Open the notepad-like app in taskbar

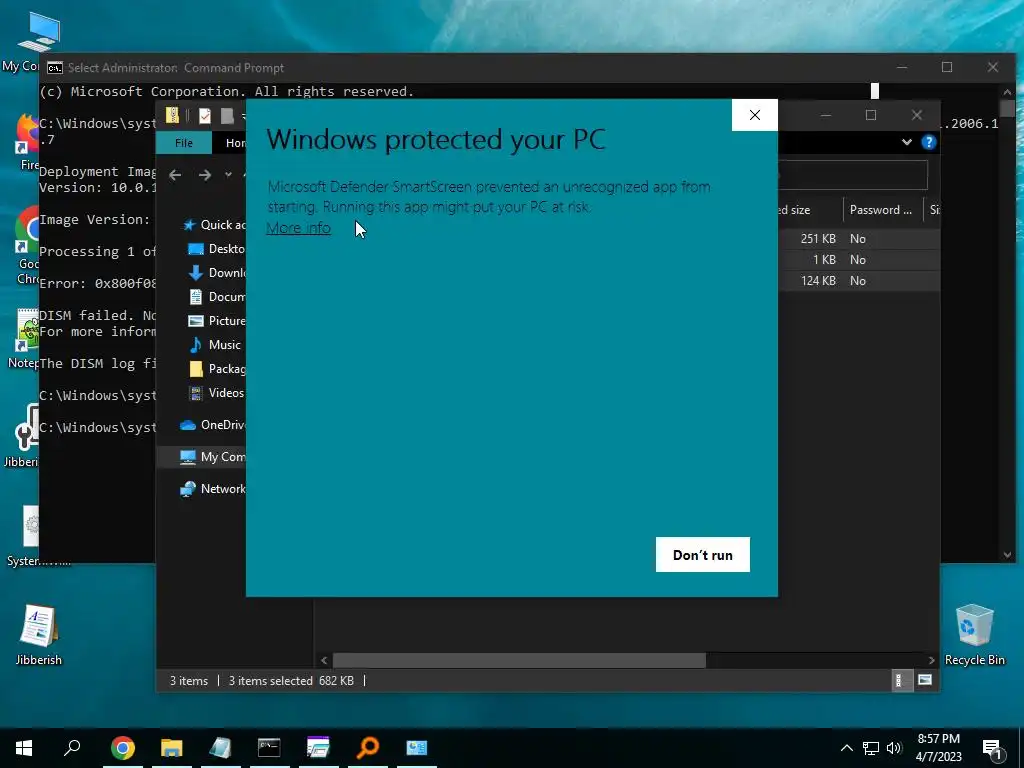pyautogui.click(x=220, y=748)
